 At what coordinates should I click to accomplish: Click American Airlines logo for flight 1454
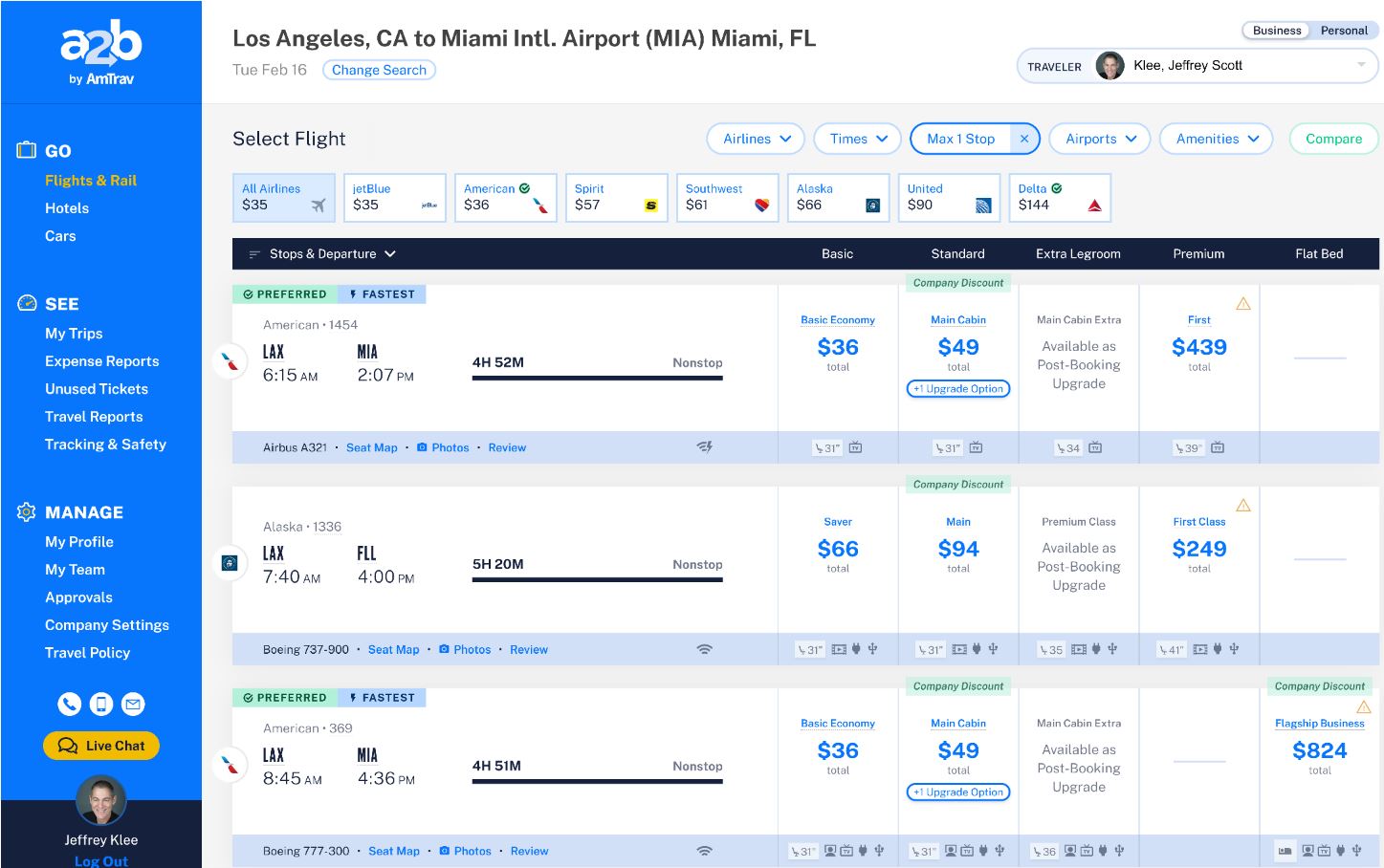point(230,362)
